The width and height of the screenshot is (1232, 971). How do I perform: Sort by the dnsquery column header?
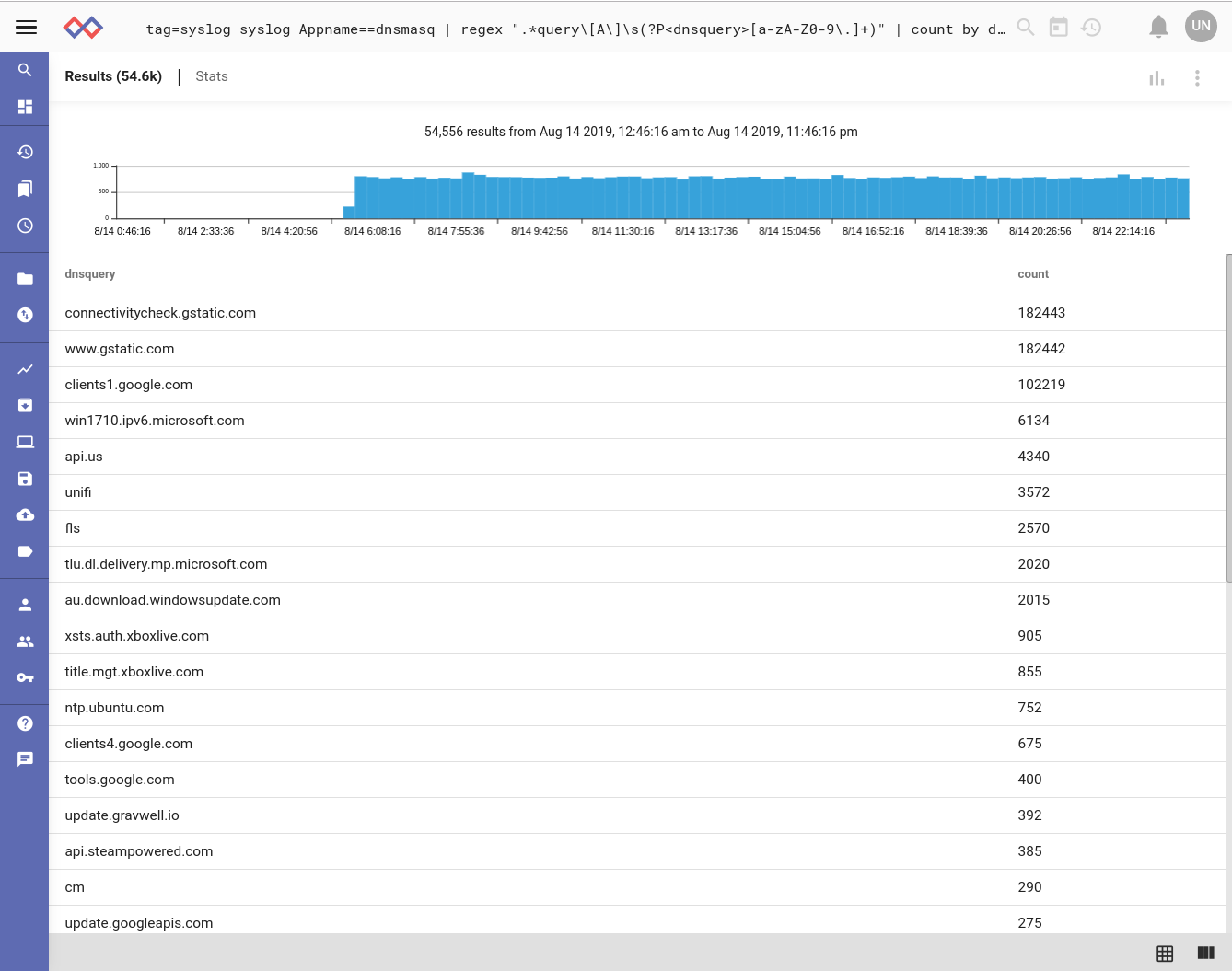pos(90,274)
